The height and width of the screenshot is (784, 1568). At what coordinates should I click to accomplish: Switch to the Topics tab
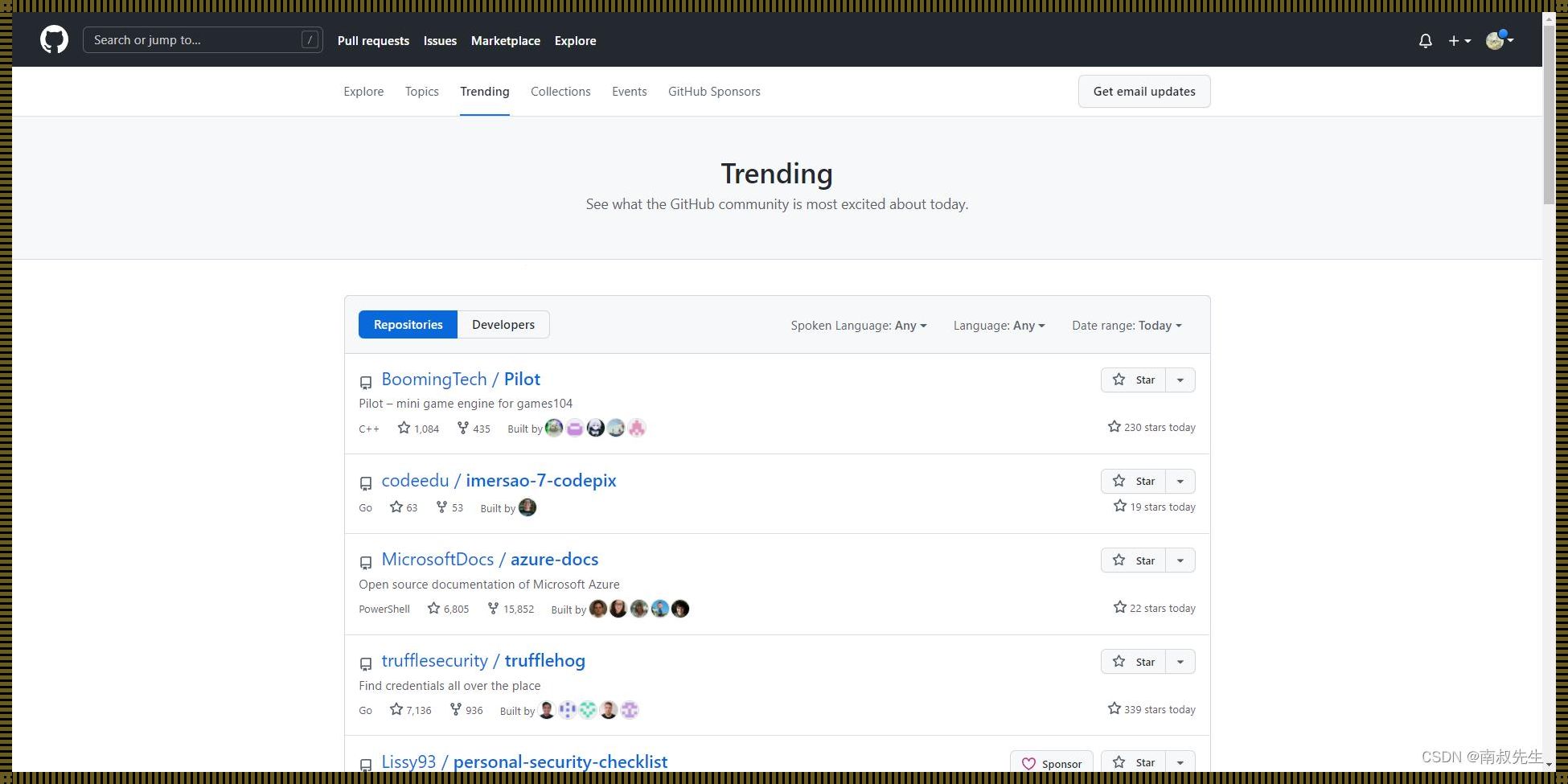pyautogui.click(x=422, y=92)
